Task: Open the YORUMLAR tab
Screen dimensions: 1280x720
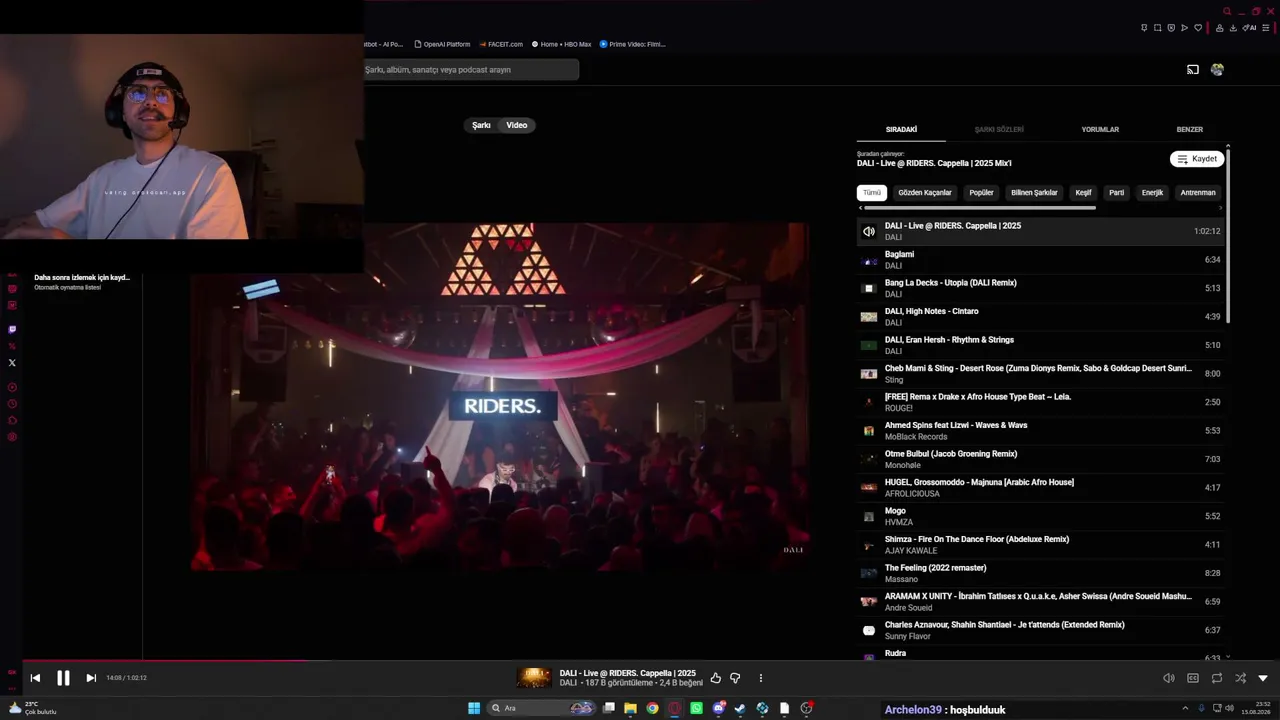Action: click(x=1100, y=130)
